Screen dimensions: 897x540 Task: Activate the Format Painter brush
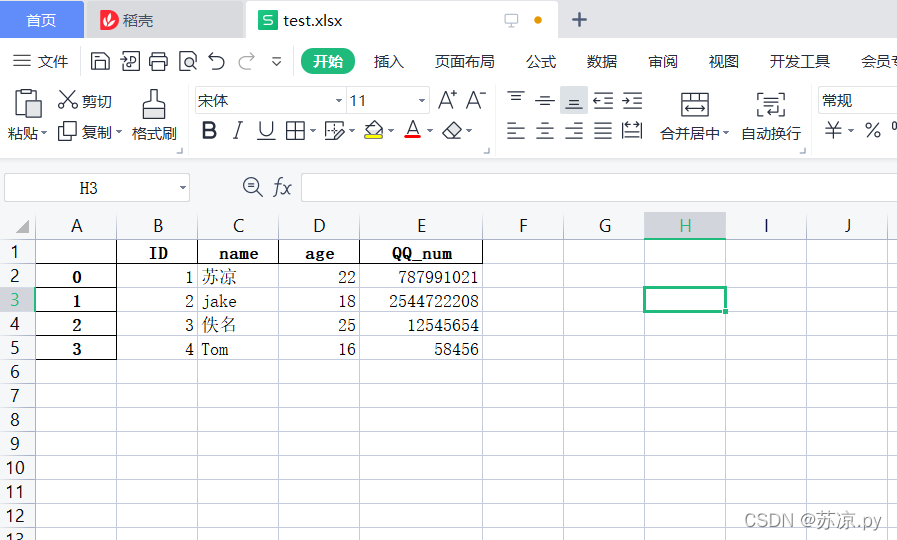pyautogui.click(x=154, y=104)
